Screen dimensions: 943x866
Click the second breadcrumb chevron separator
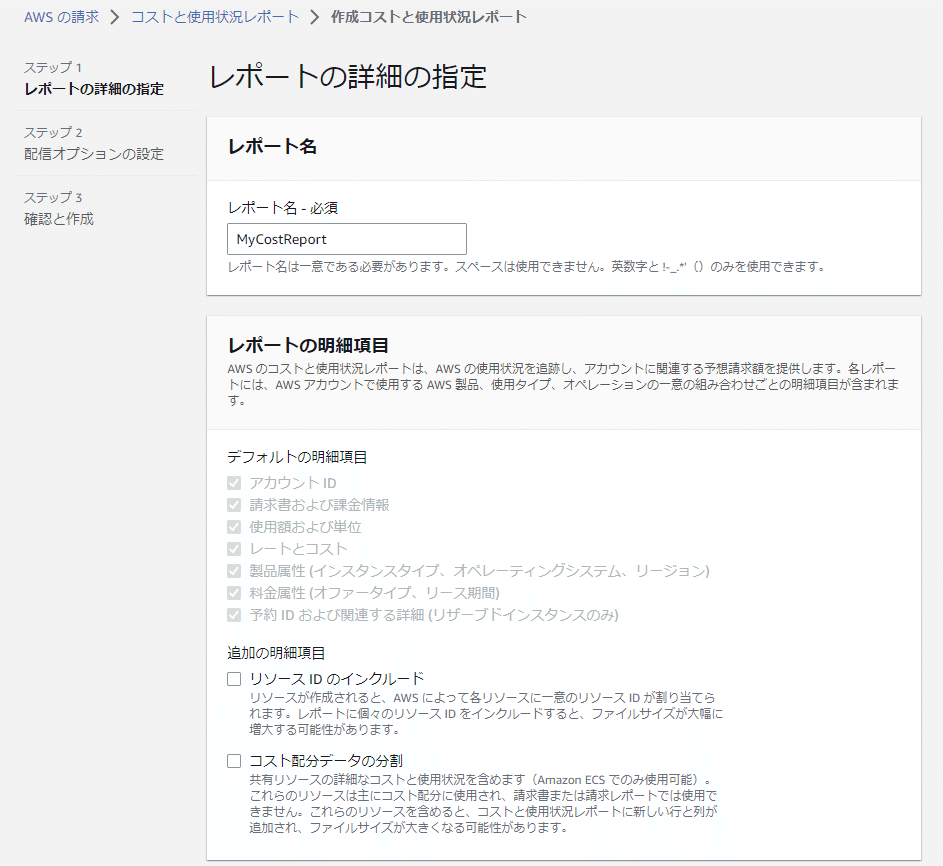coord(315,17)
